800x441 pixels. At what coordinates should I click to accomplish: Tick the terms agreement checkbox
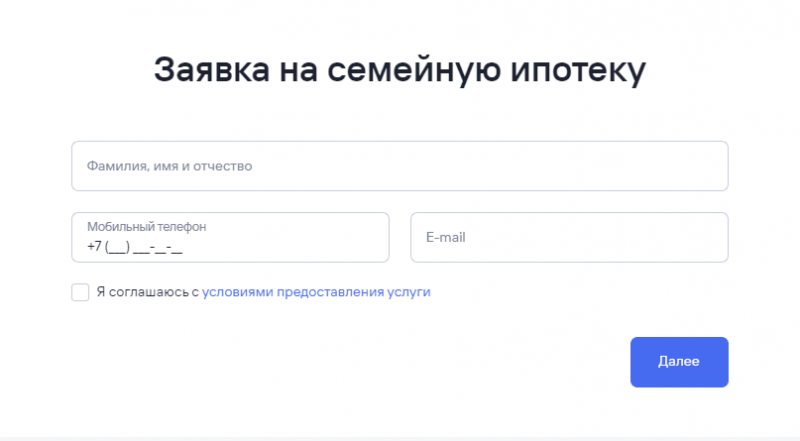click(81, 292)
